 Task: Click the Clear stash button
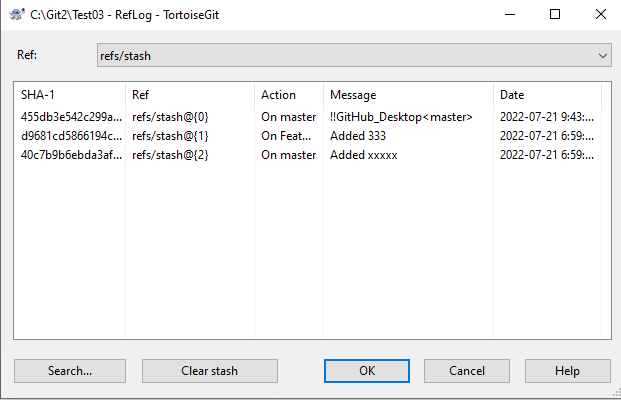[210, 371]
